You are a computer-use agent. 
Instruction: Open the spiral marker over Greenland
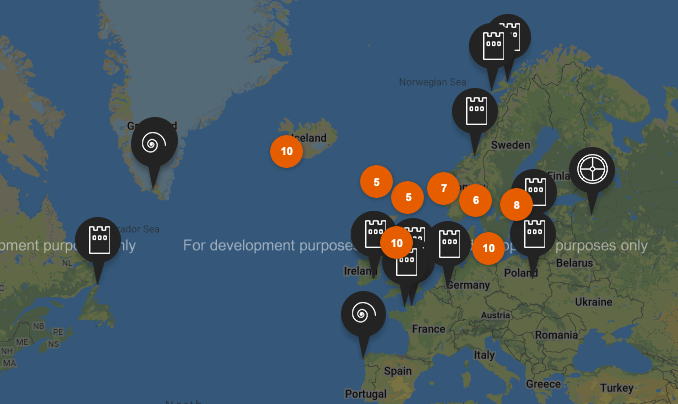(x=154, y=141)
